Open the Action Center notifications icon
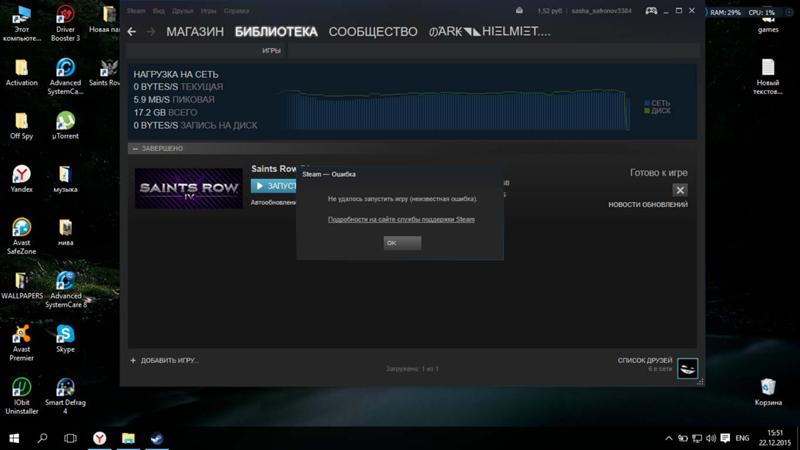Viewport: 800px width, 450px height. tap(725, 438)
